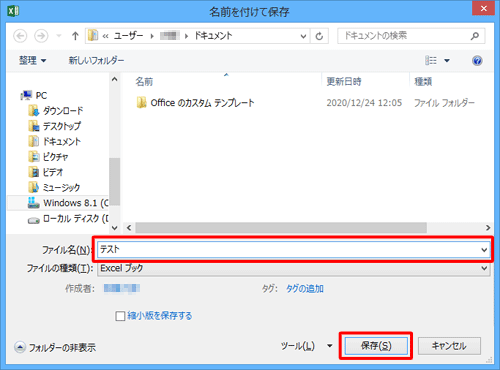Select ユーザー in the address path
Viewport: 500px width, 370px height.
pos(128,36)
